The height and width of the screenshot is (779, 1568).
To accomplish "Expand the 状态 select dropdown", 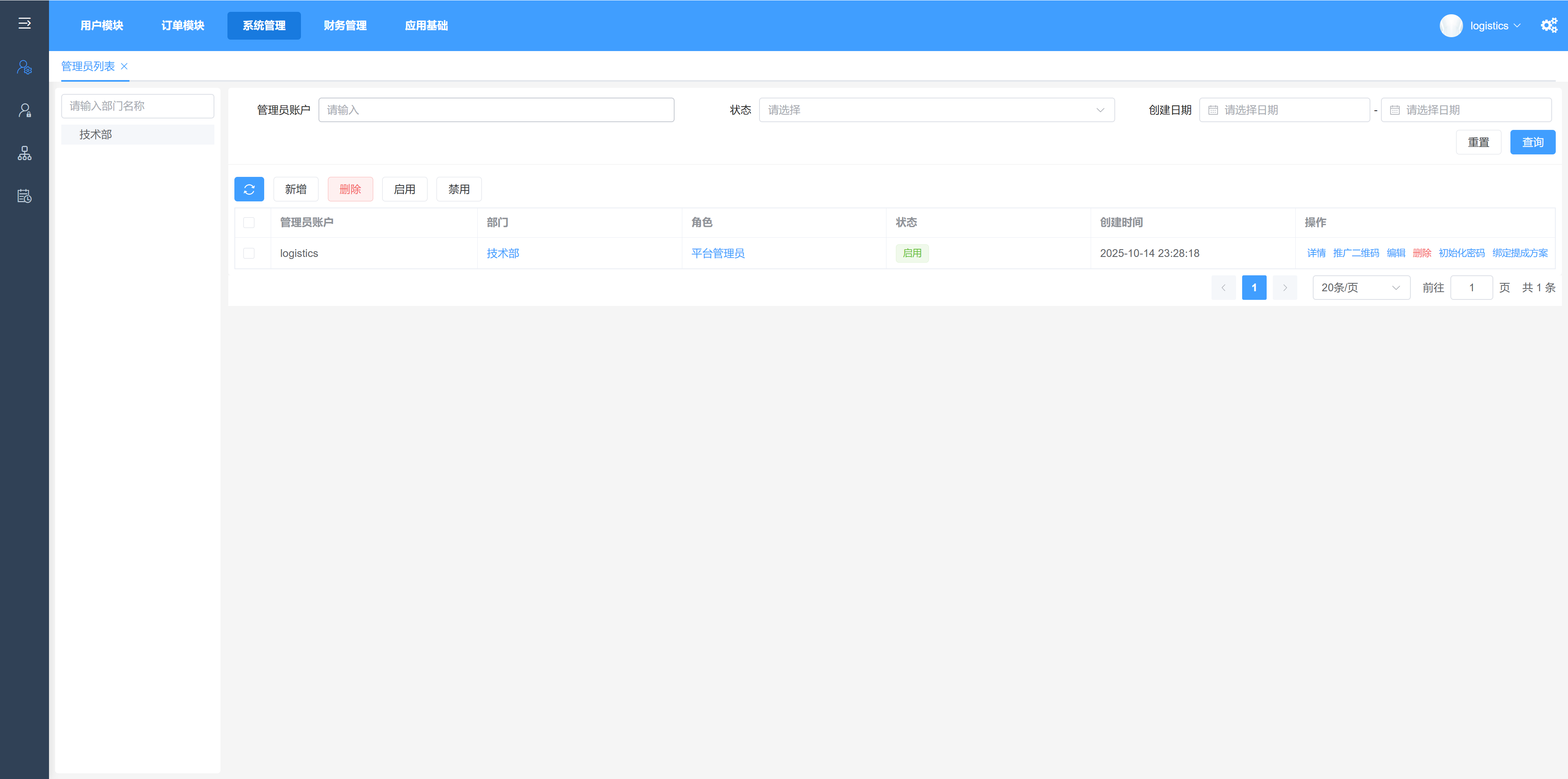I will [x=936, y=110].
